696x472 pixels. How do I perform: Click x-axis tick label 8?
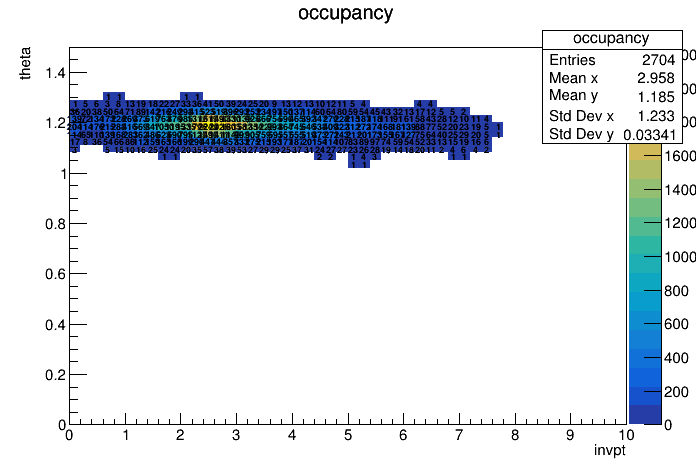pos(515,435)
